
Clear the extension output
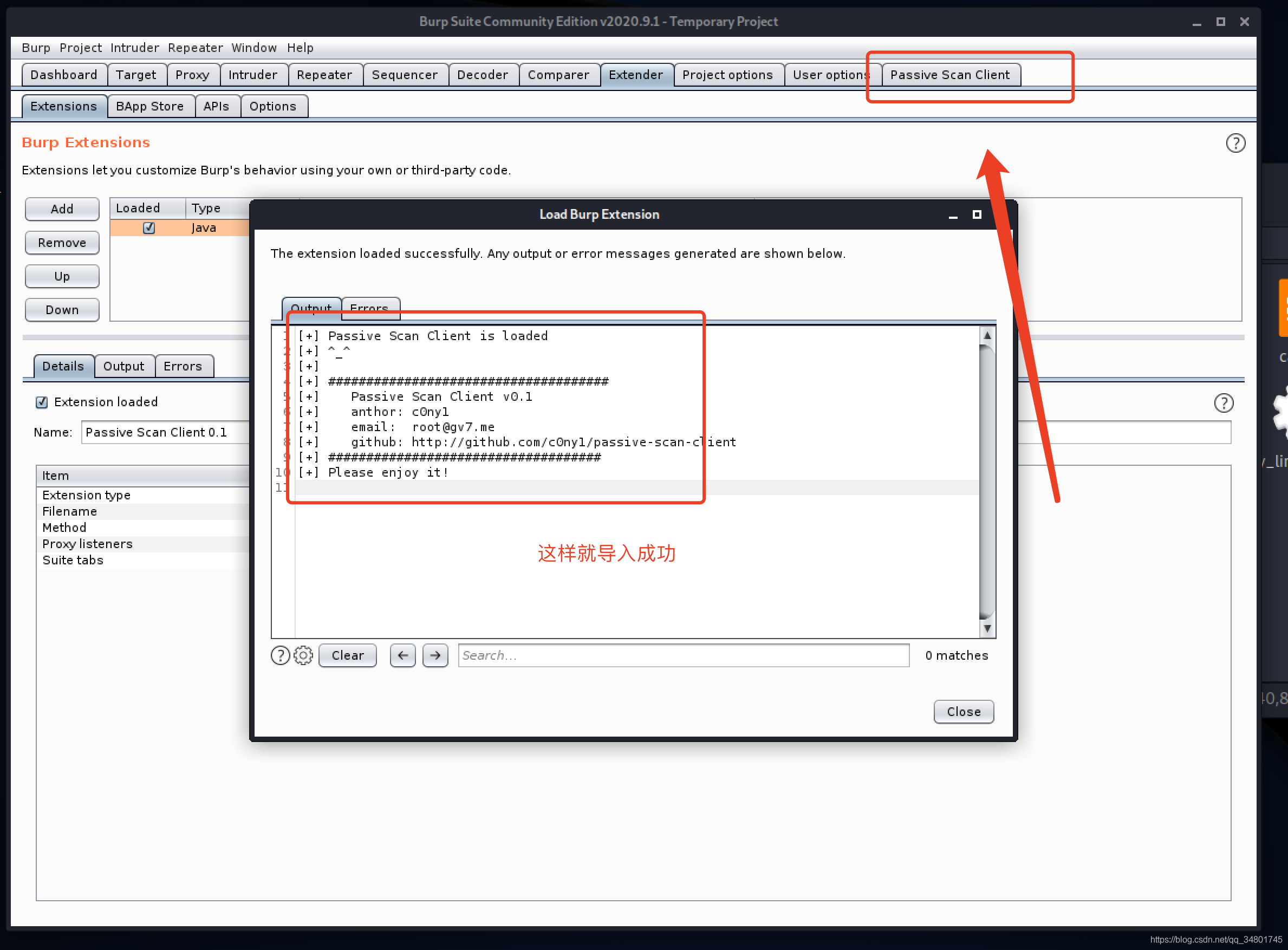347,655
